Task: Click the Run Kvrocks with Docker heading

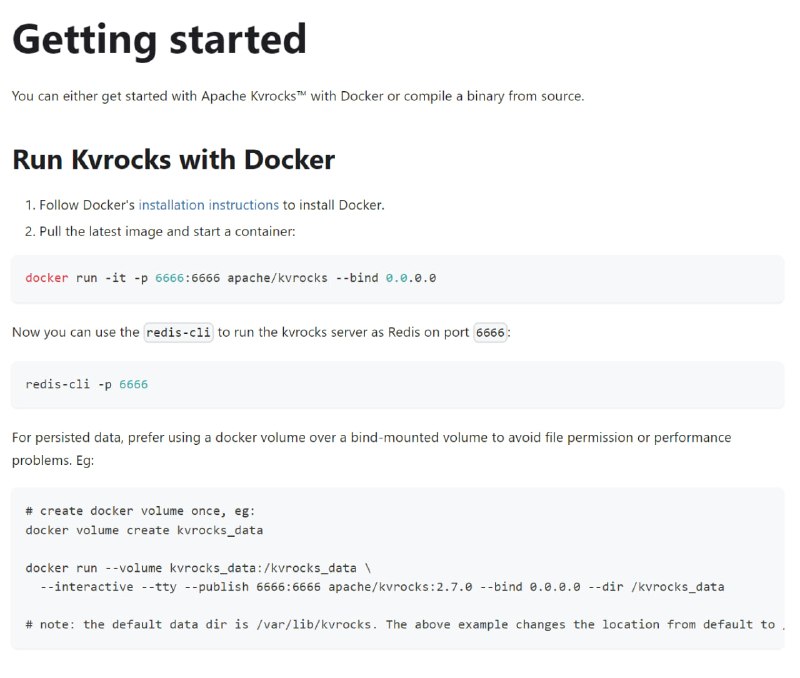Action: (173, 160)
